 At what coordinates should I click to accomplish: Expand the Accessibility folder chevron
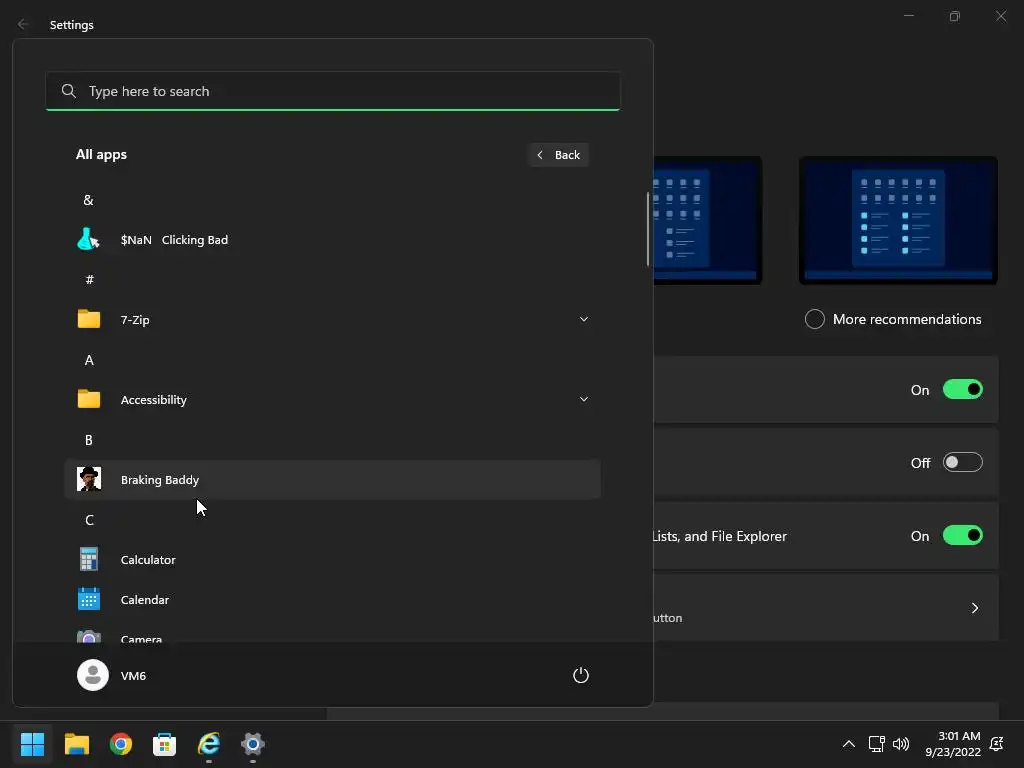[584, 399]
